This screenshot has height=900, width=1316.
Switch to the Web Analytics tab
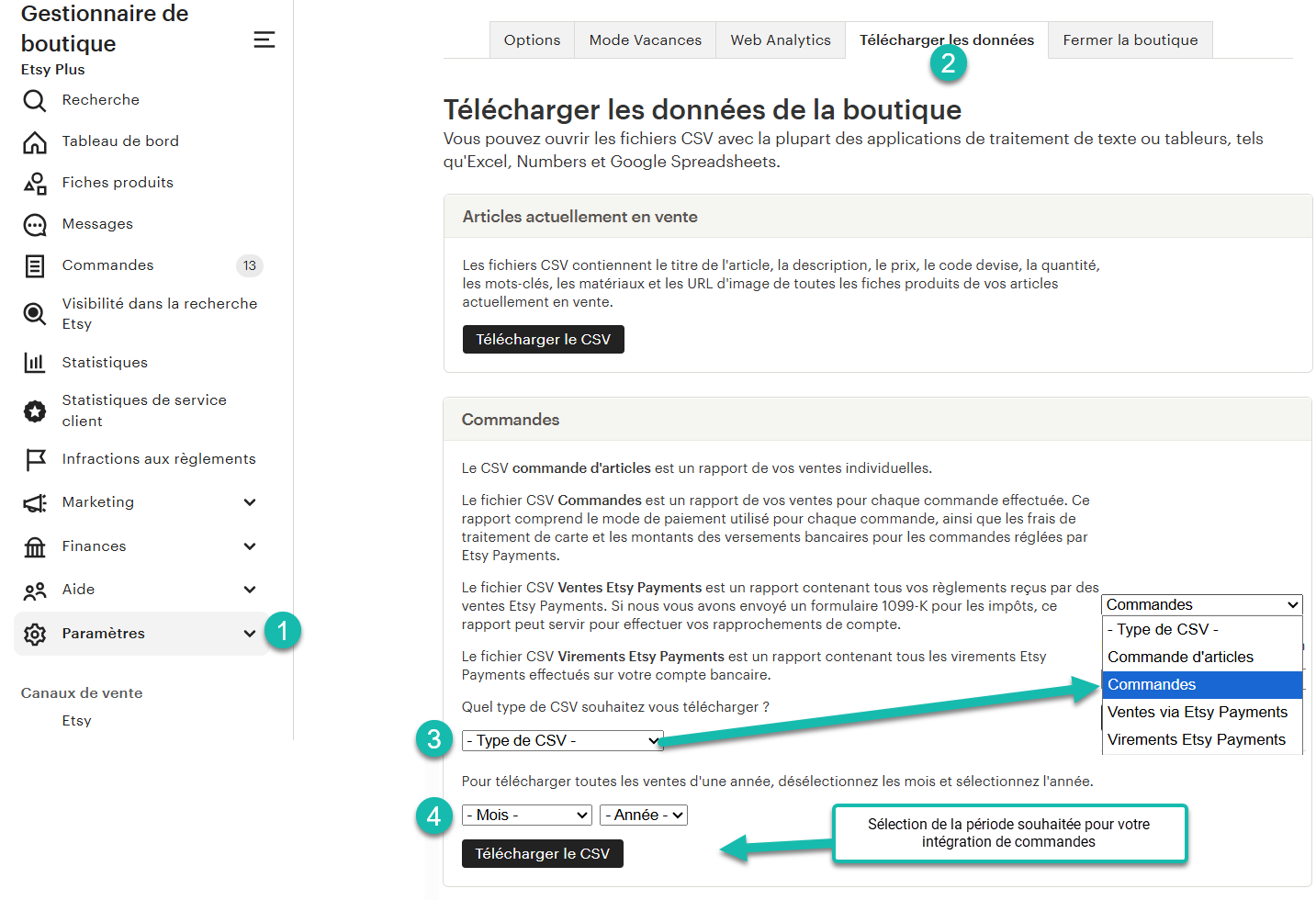point(780,40)
